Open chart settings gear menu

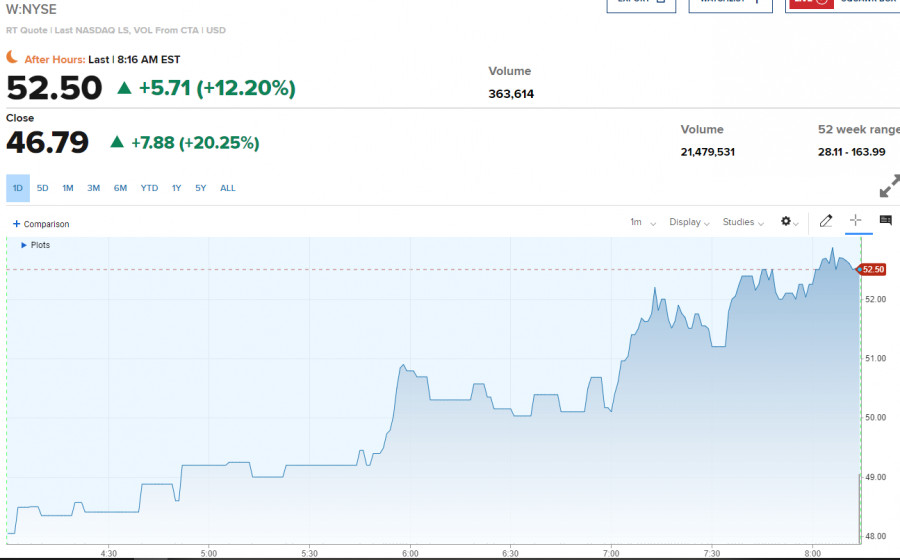point(786,222)
